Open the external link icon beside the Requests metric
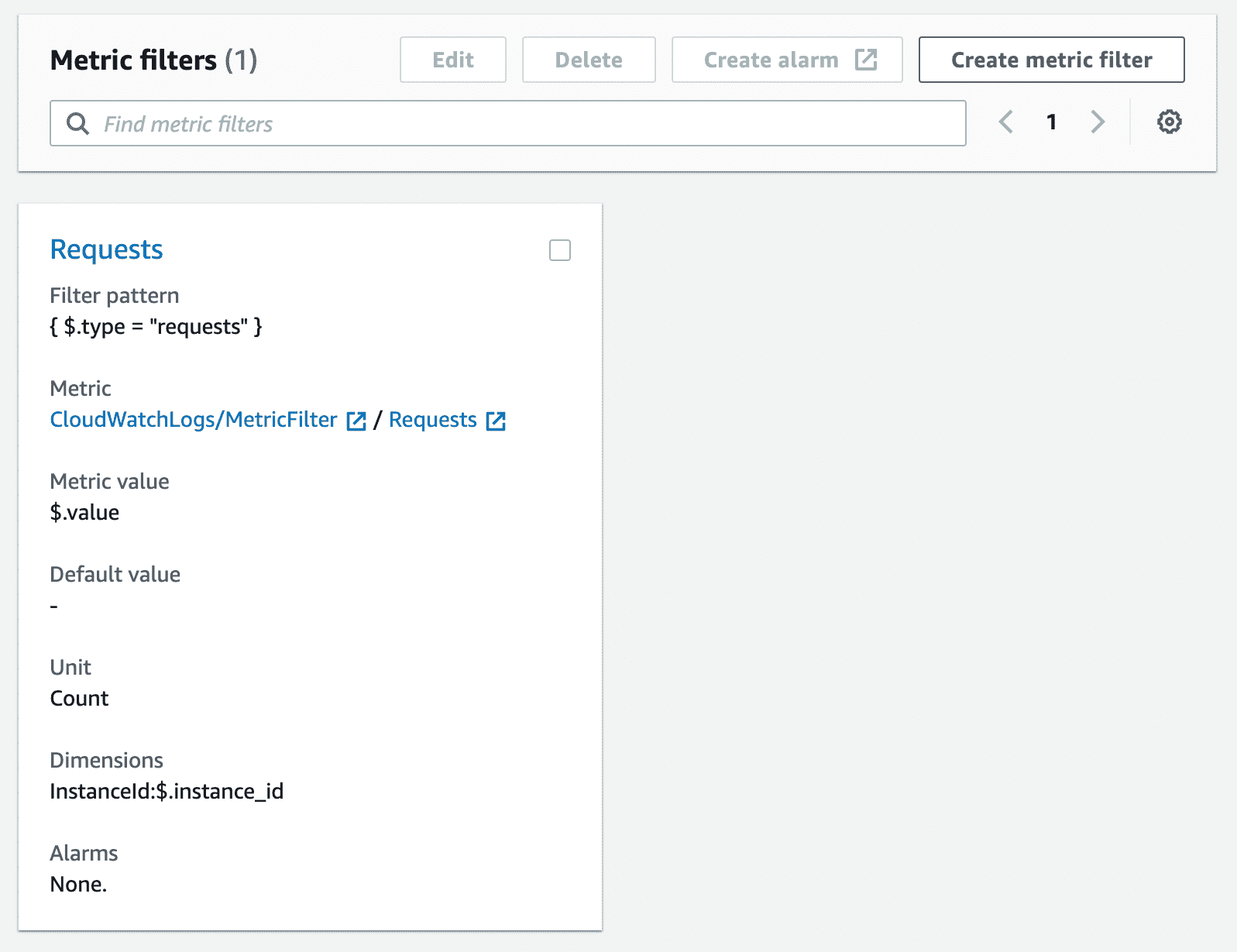The image size is (1237, 952). point(496,421)
